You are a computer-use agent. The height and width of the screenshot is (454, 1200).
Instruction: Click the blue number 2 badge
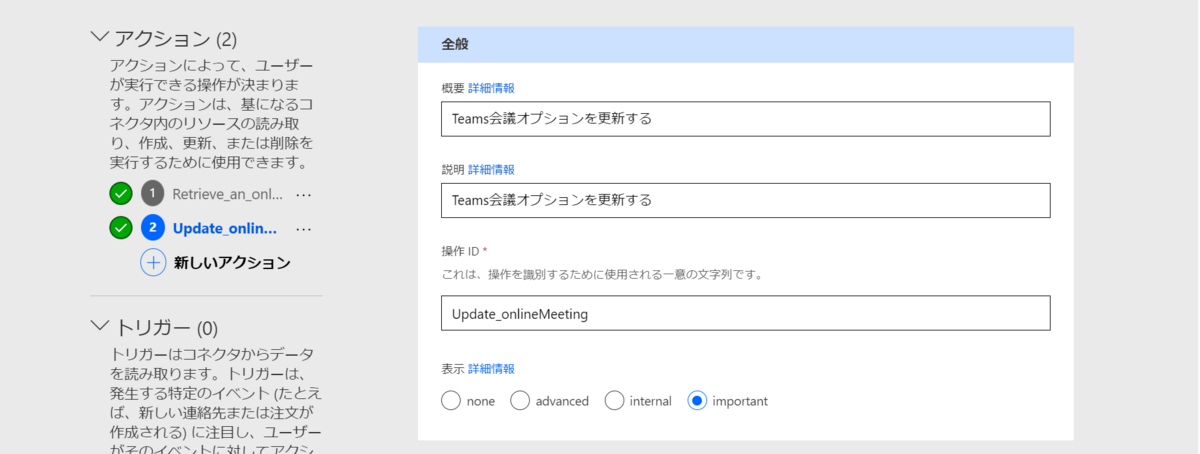pos(153,228)
